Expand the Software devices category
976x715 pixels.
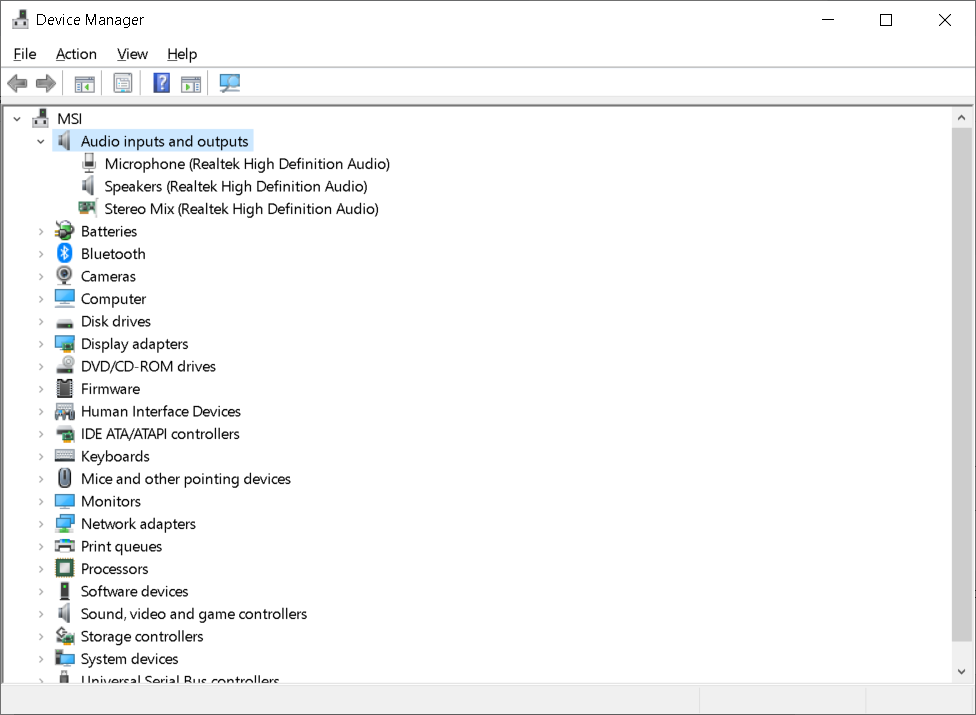pos(41,591)
